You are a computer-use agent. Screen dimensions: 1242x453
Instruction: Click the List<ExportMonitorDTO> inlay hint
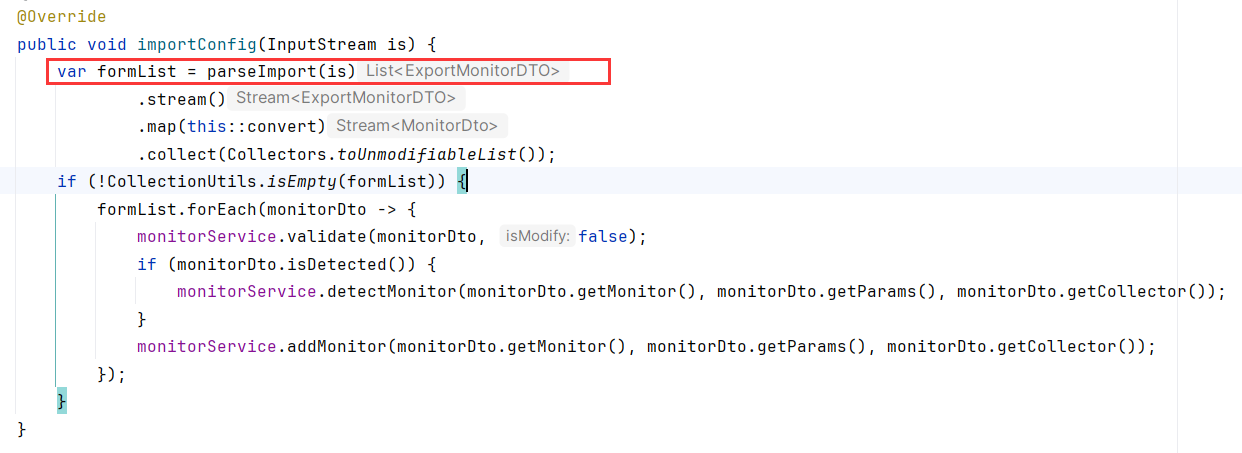(463, 72)
